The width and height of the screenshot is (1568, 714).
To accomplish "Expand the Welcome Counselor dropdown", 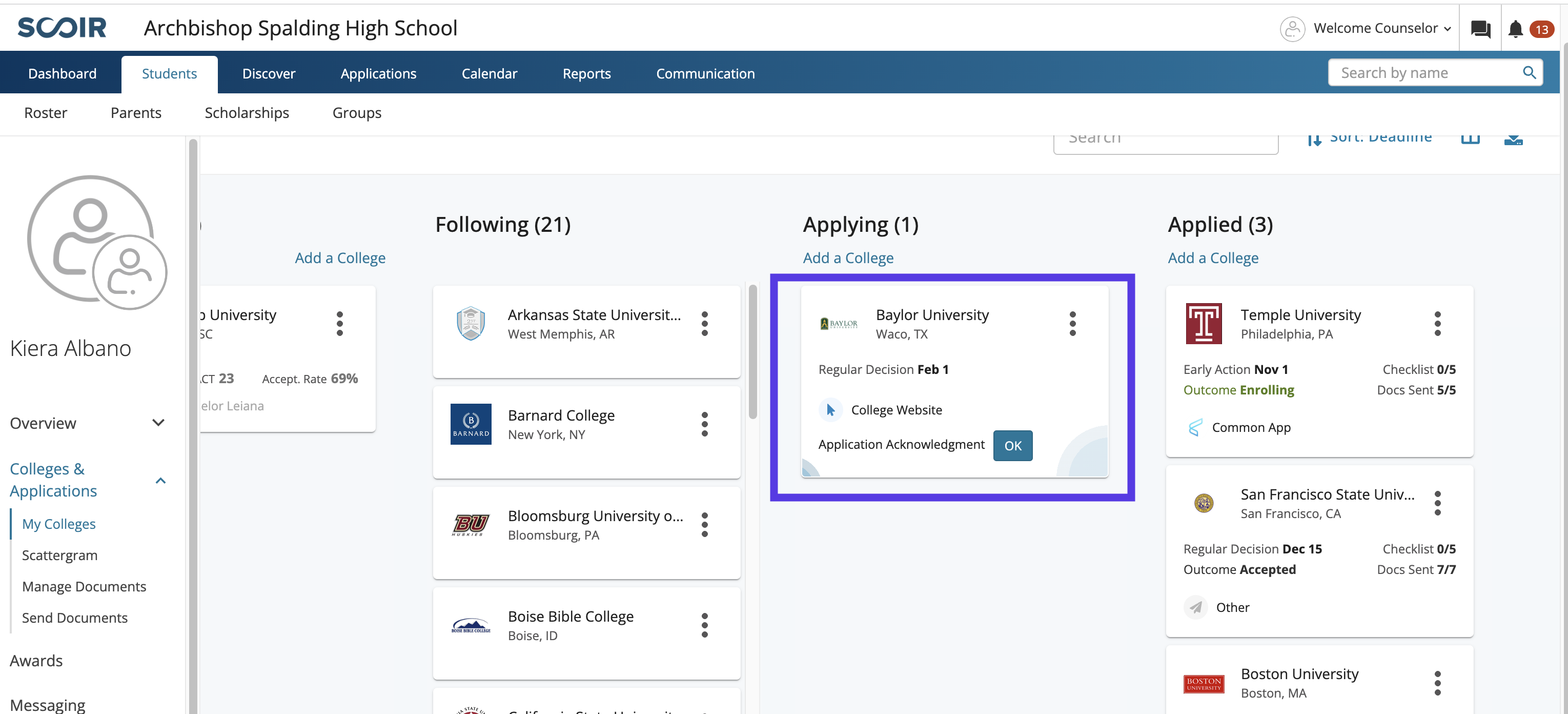I will 1382,29.
